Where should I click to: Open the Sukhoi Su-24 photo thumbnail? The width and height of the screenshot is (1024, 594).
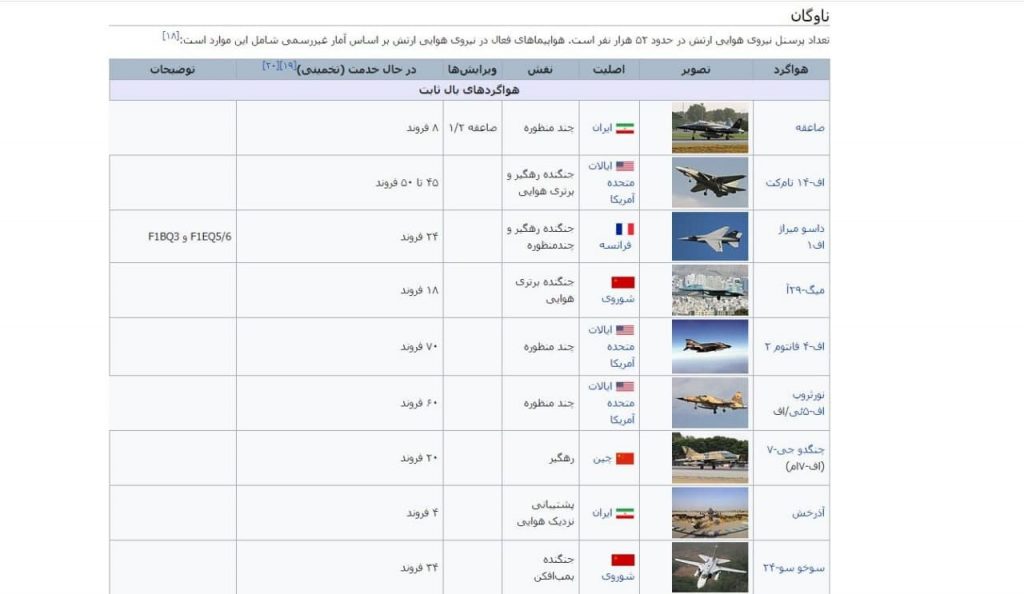[710, 567]
